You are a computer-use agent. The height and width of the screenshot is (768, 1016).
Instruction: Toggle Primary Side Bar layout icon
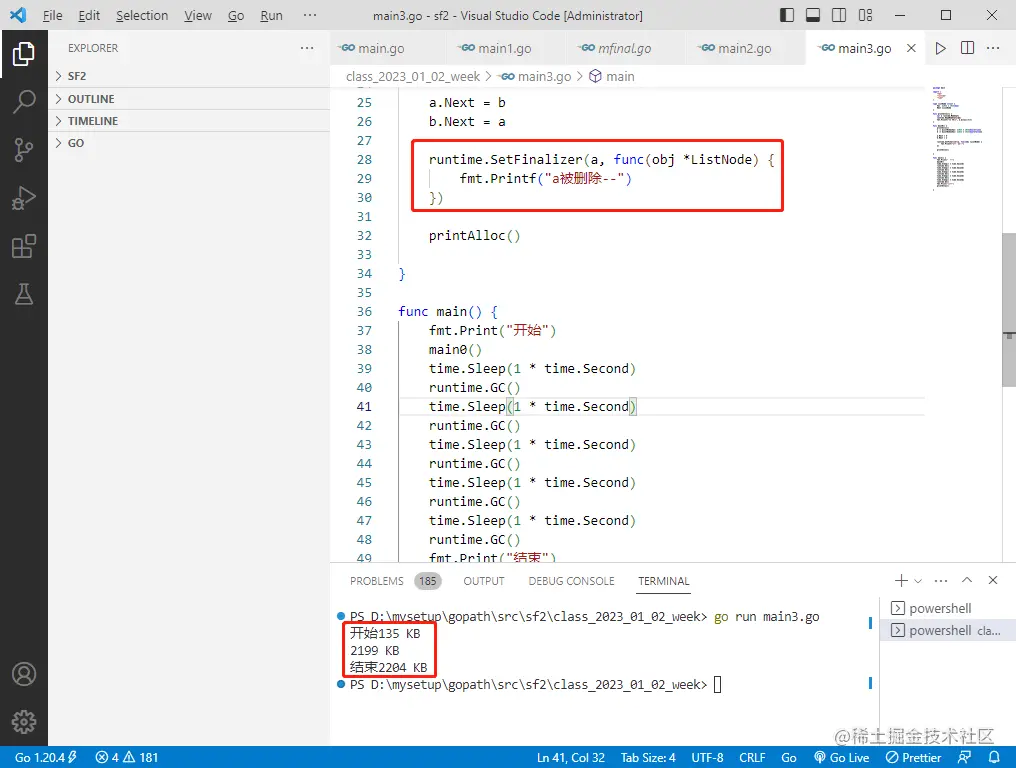787,15
